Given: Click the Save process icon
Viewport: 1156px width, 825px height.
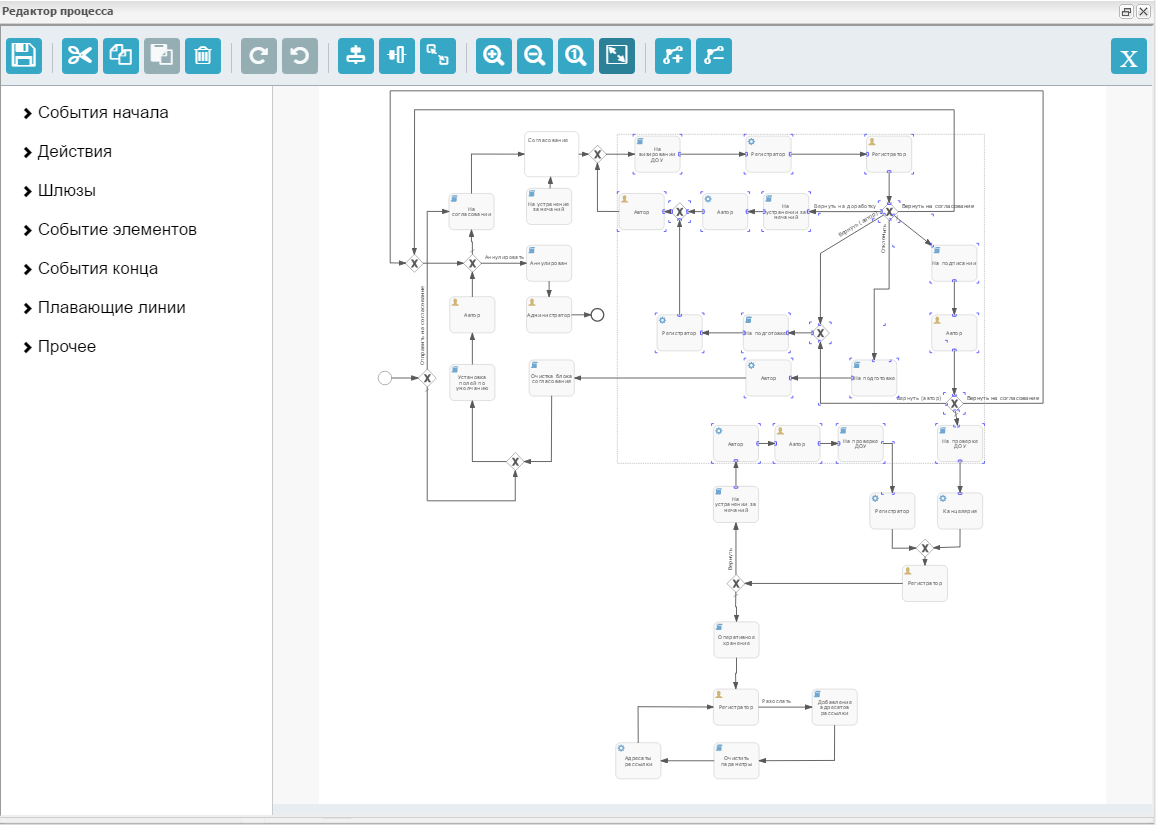Looking at the screenshot, I should point(24,56).
